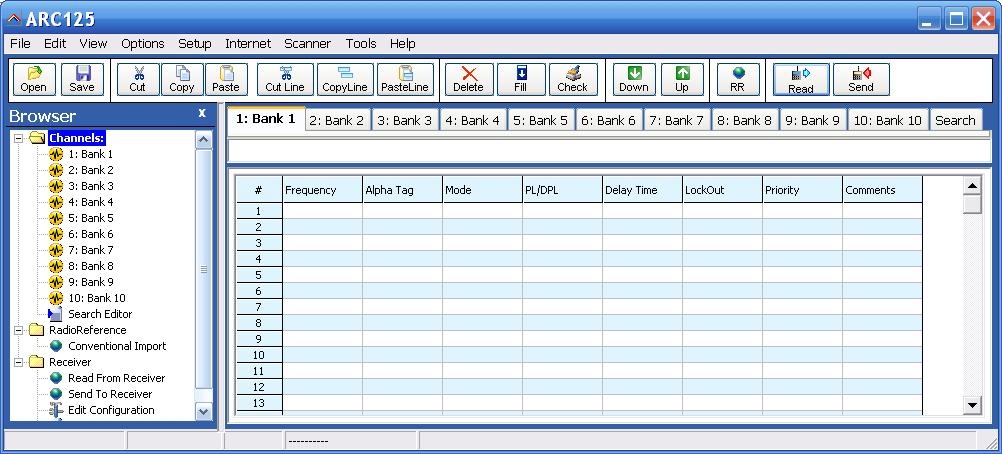Click the Frequency cell in row 1
The height and width of the screenshot is (454, 1002).
coord(323,211)
